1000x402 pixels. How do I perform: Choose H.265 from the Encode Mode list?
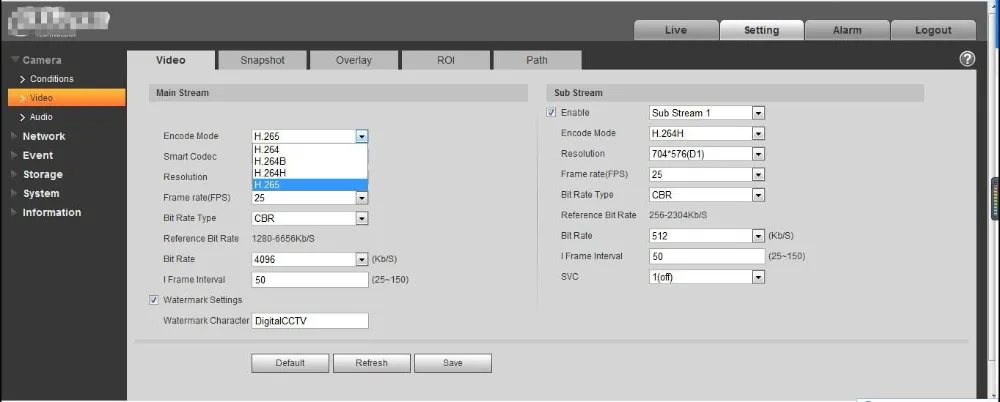pyautogui.click(x=310, y=184)
